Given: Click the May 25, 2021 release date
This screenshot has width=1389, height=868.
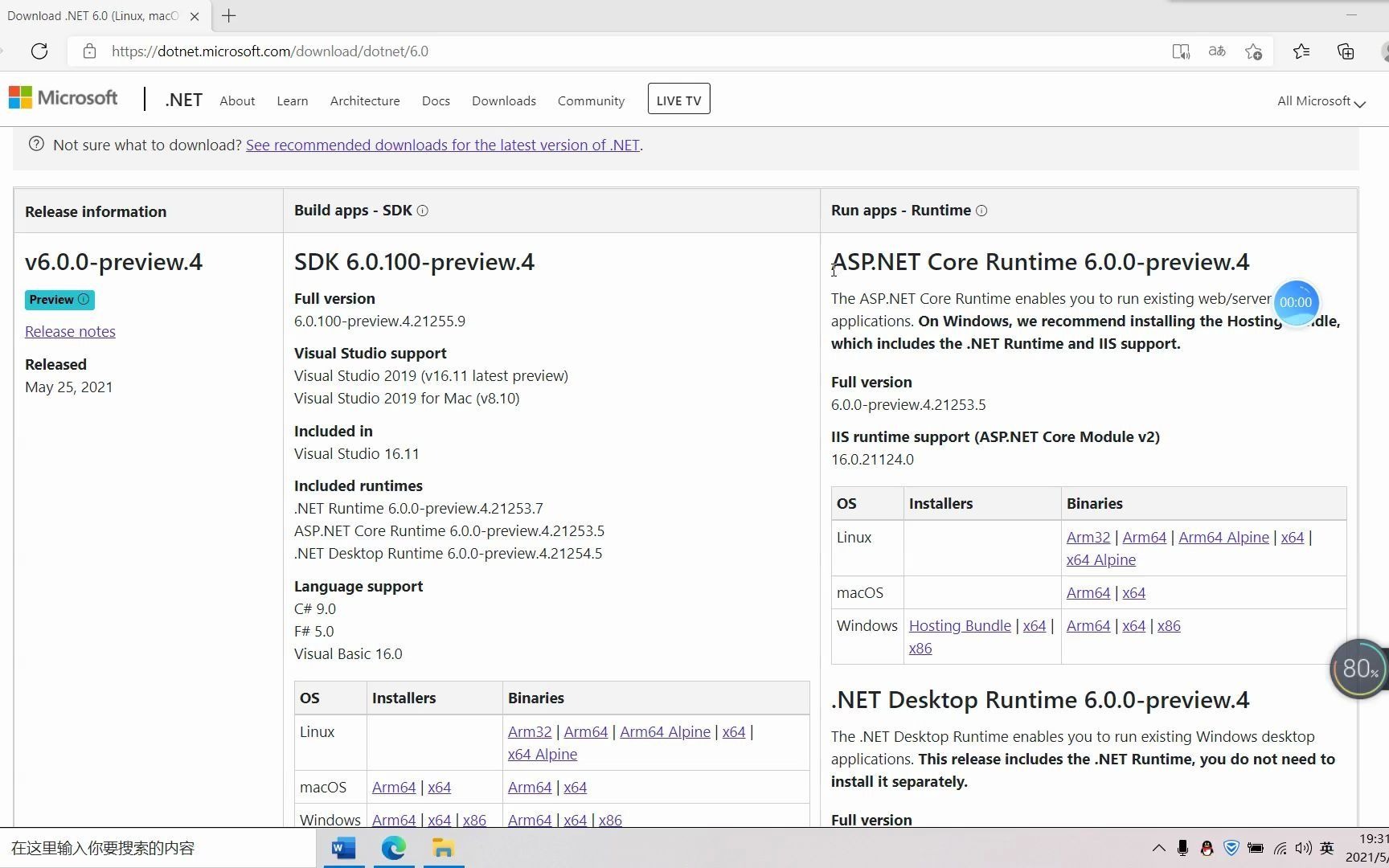Looking at the screenshot, I should [69, 387].
